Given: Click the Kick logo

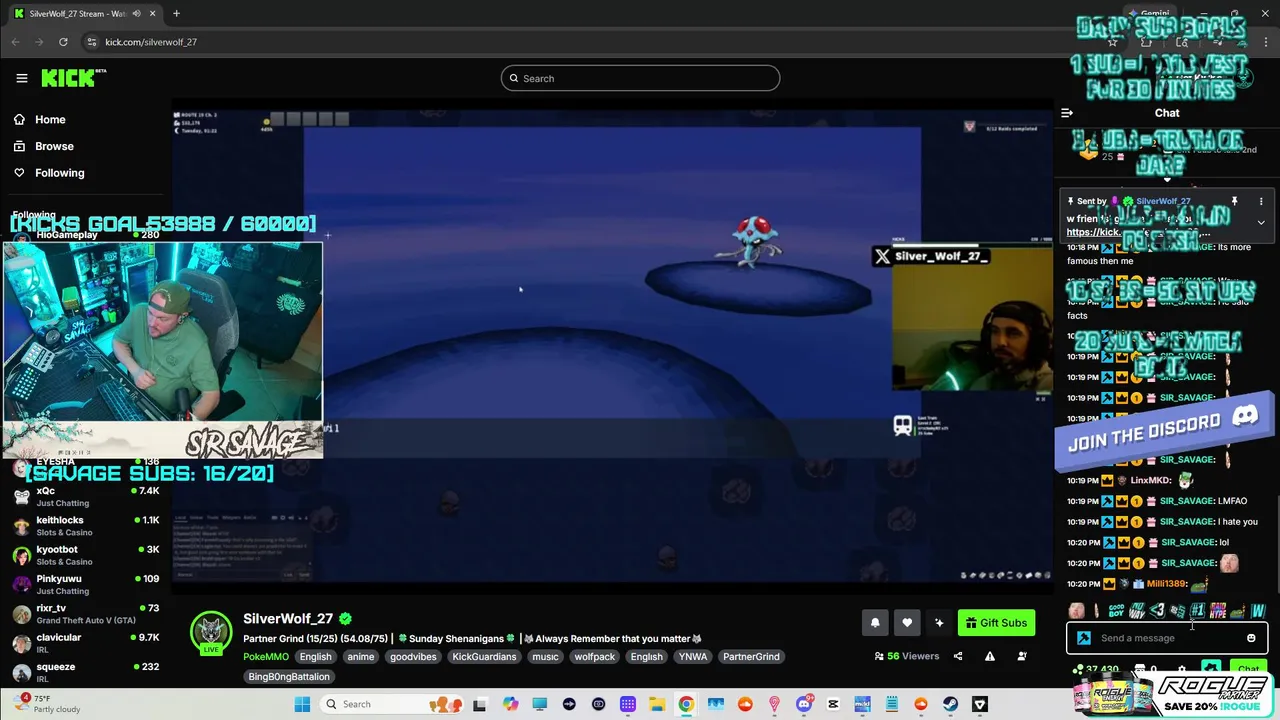Looking at the screenshot, I should pos(73,78).
